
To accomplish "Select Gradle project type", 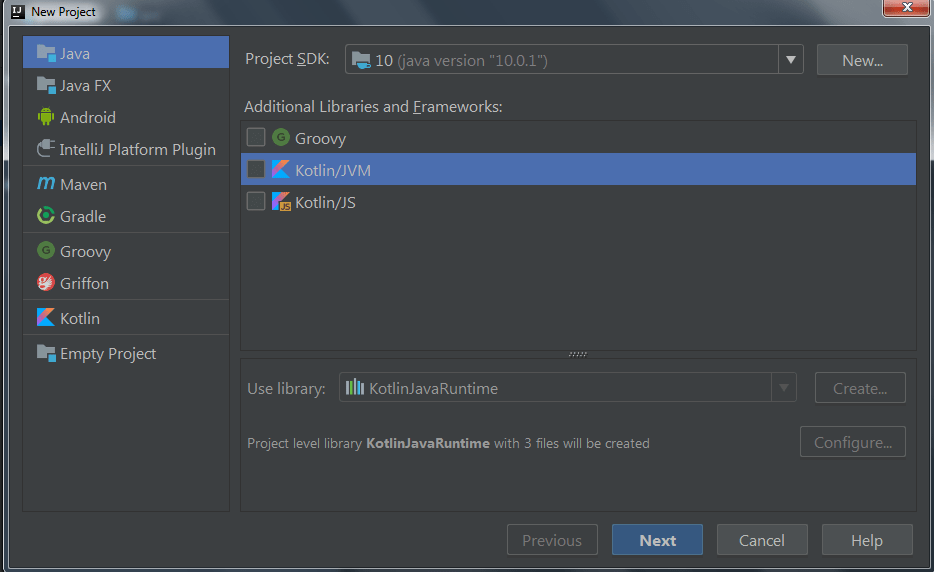I will pyautogui.click(x=126, y=216).
